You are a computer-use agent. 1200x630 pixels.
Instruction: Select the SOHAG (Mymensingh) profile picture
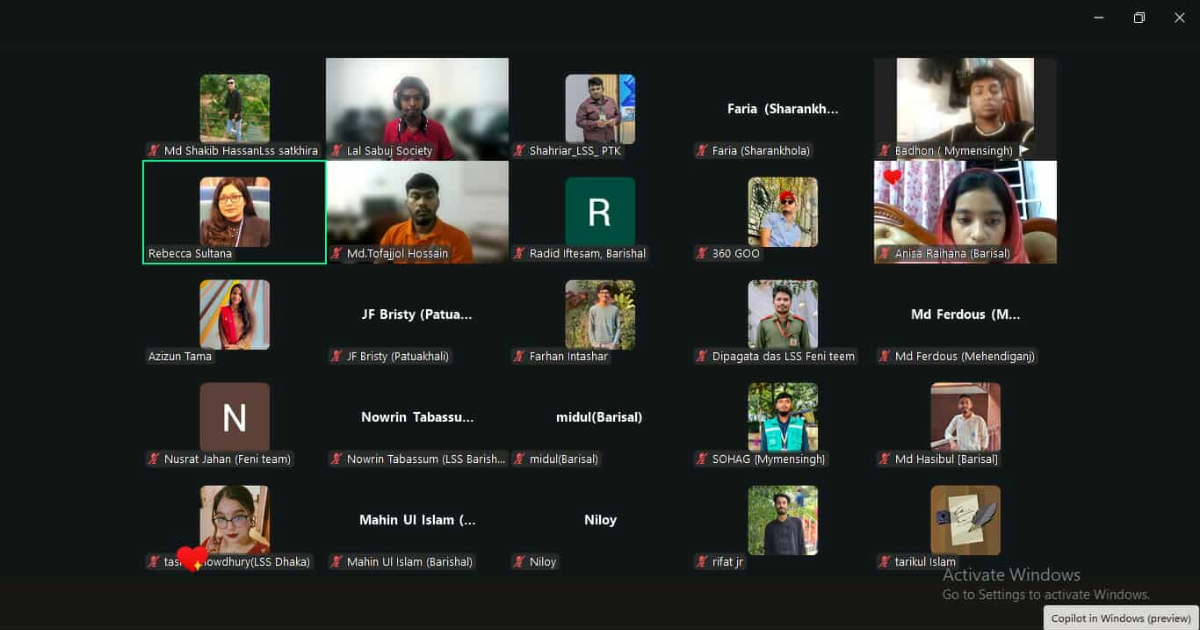click(x=782, y=417)
